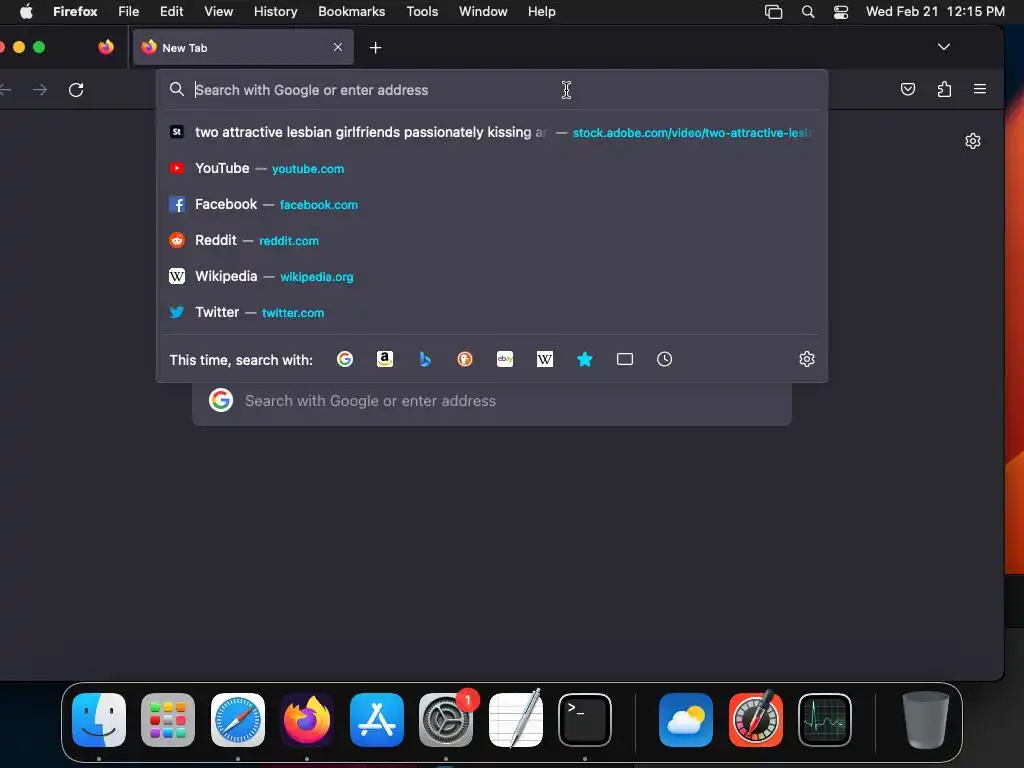
Task: Open Digital Color Meter from the Dock
Action: [756, 720]
